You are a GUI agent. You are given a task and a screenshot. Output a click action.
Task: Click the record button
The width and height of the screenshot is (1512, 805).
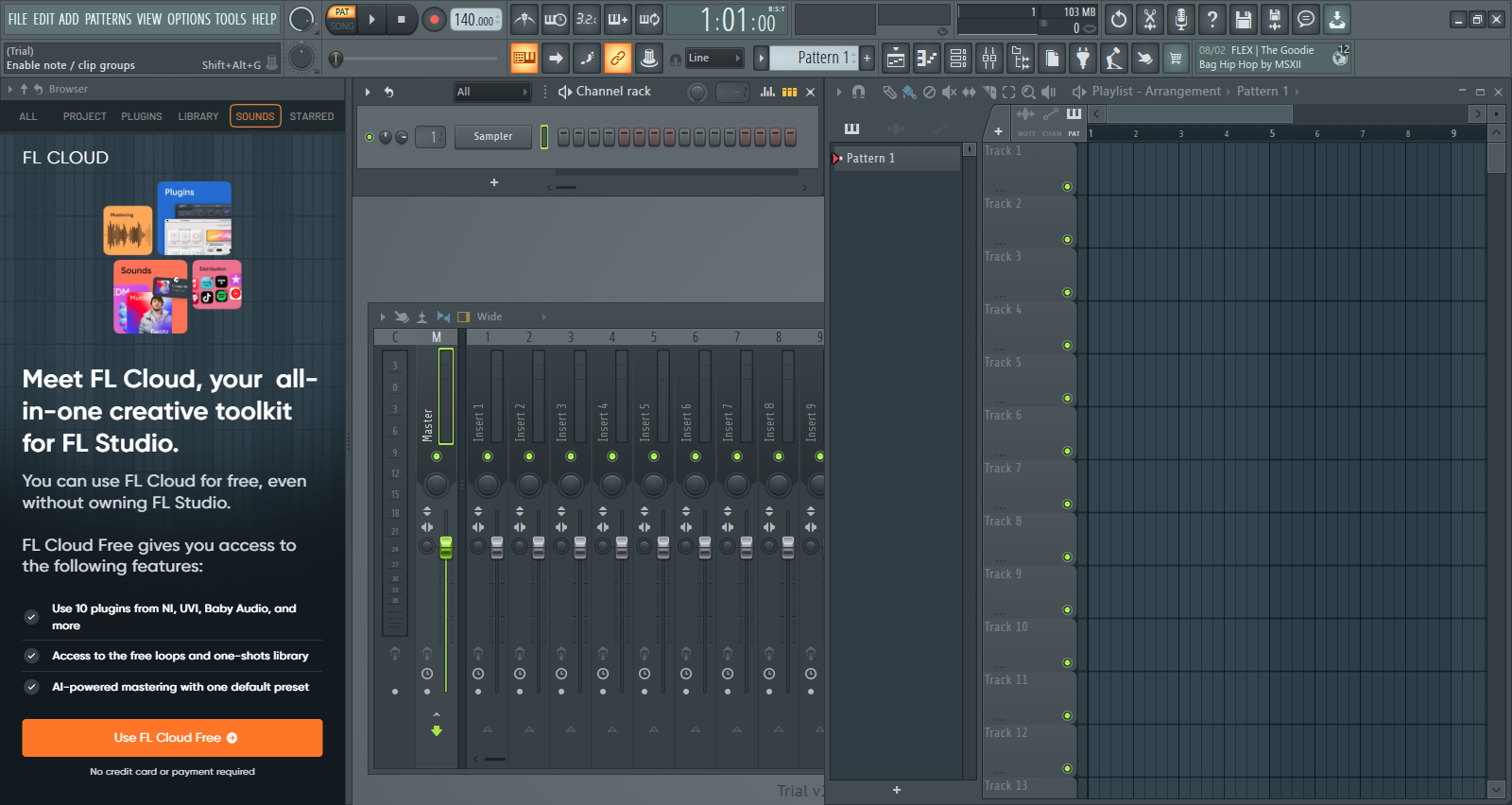(434, 19)
